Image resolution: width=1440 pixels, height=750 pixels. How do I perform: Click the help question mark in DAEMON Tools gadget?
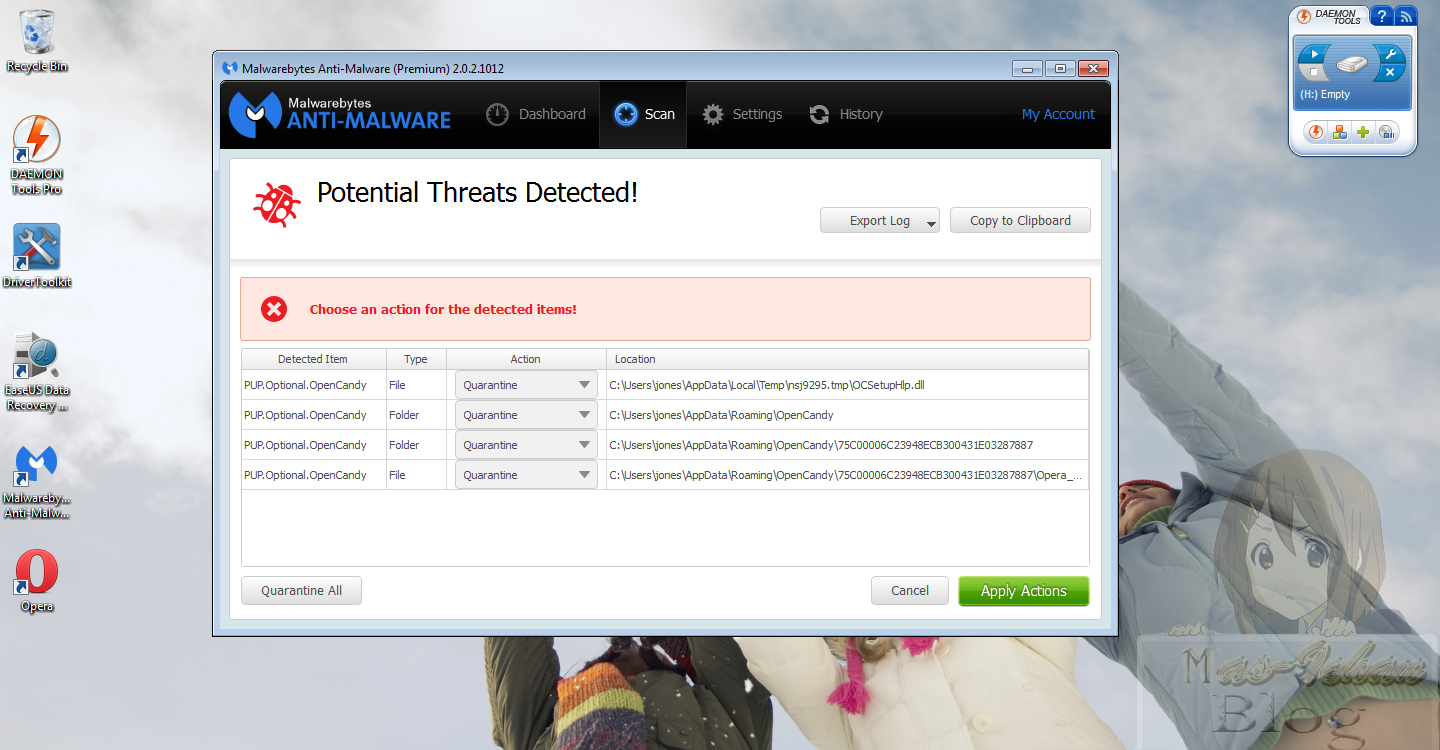1380,16
